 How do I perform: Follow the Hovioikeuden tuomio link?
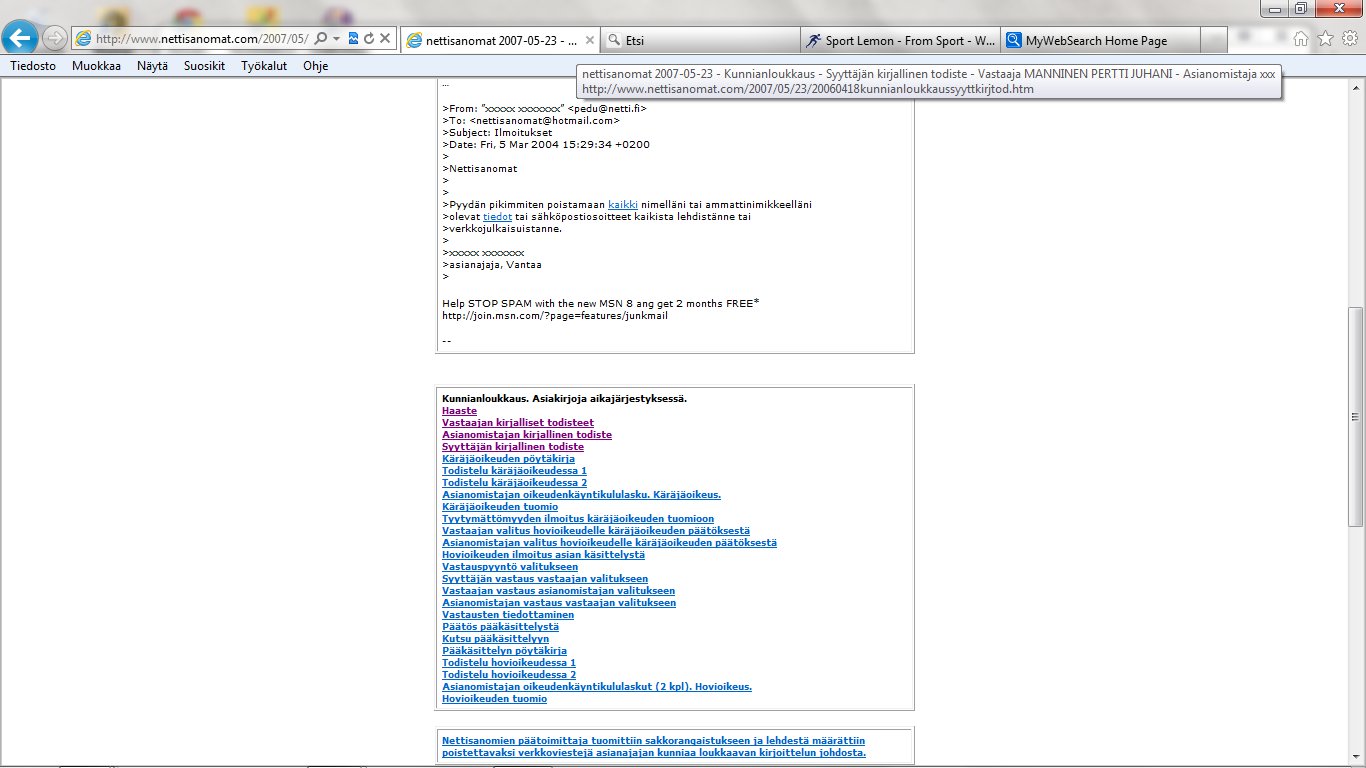click(x=494, y=699)
